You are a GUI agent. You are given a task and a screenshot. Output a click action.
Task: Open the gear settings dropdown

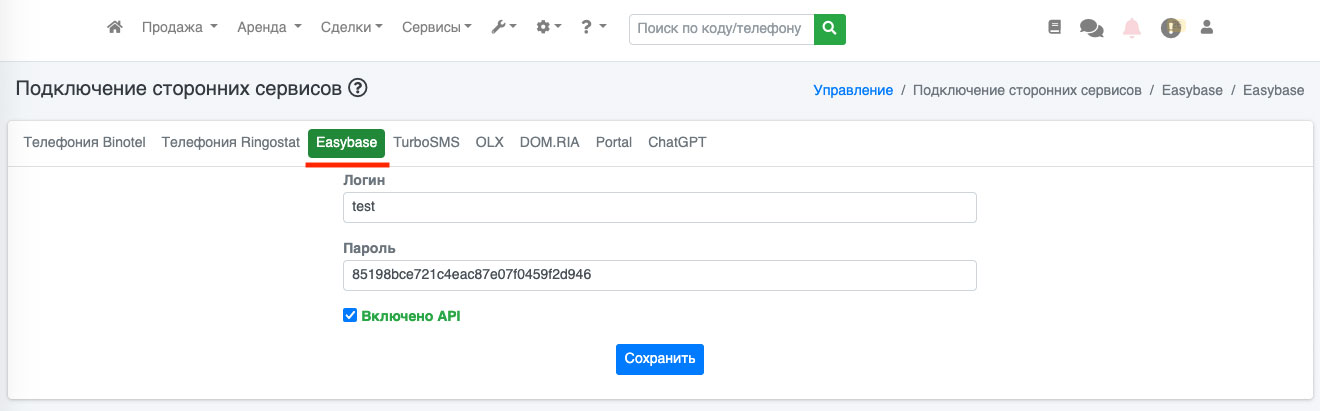(549, 28)
